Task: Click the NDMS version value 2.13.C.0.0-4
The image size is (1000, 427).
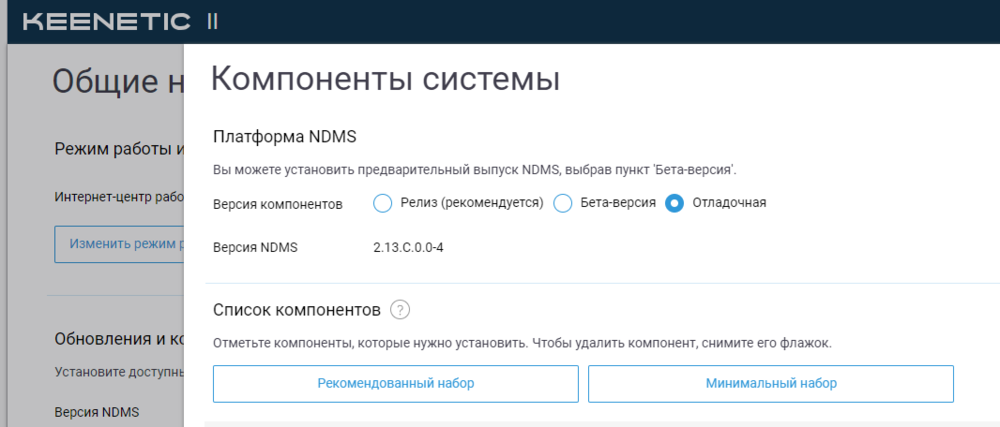Action: coord(408,247)
